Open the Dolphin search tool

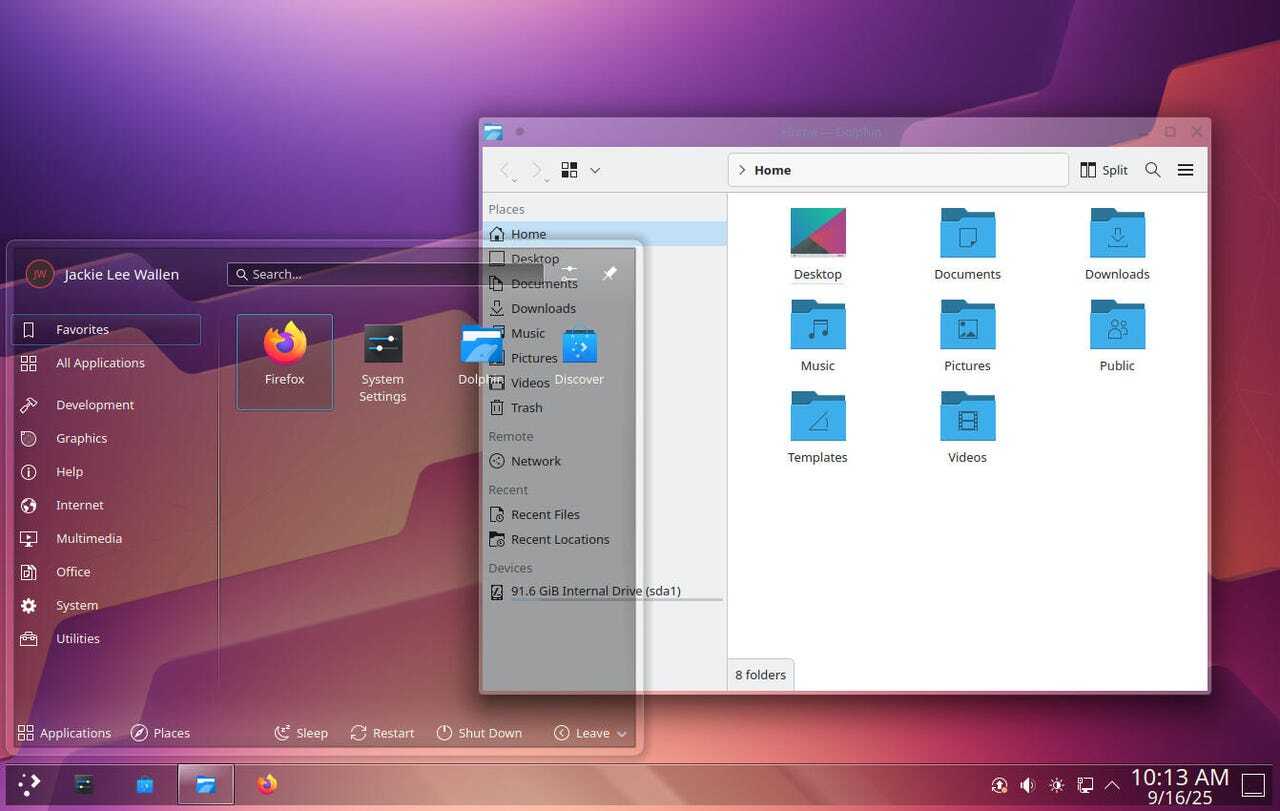1152,169
